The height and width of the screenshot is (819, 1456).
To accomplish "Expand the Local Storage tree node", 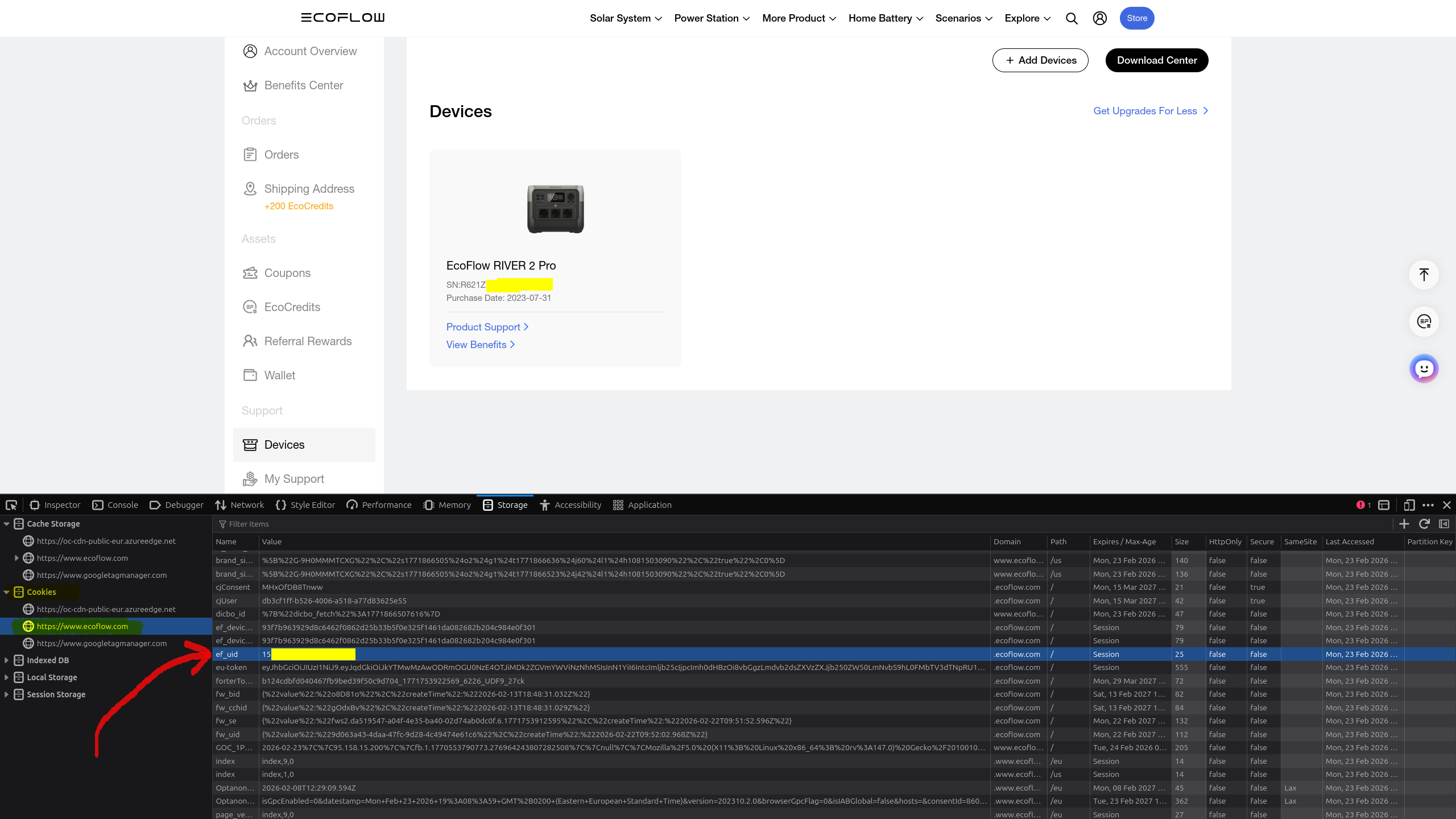I will (x=6, y=677).
